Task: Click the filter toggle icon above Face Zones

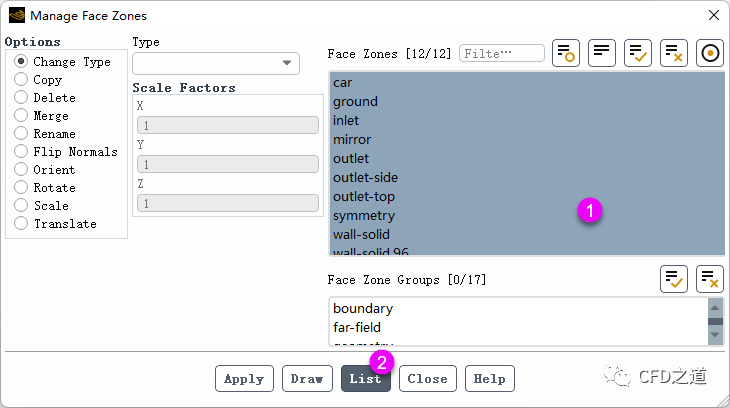Action: [x=566, y=53]
